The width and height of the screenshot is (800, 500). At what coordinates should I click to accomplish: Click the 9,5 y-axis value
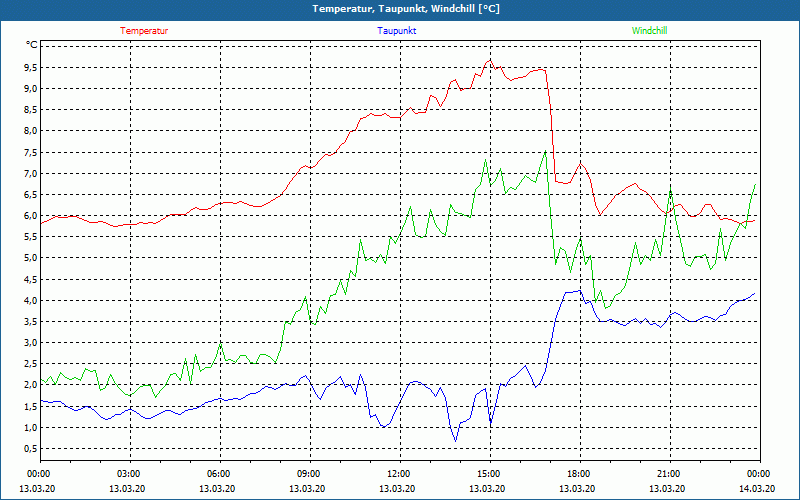point(31,67)
